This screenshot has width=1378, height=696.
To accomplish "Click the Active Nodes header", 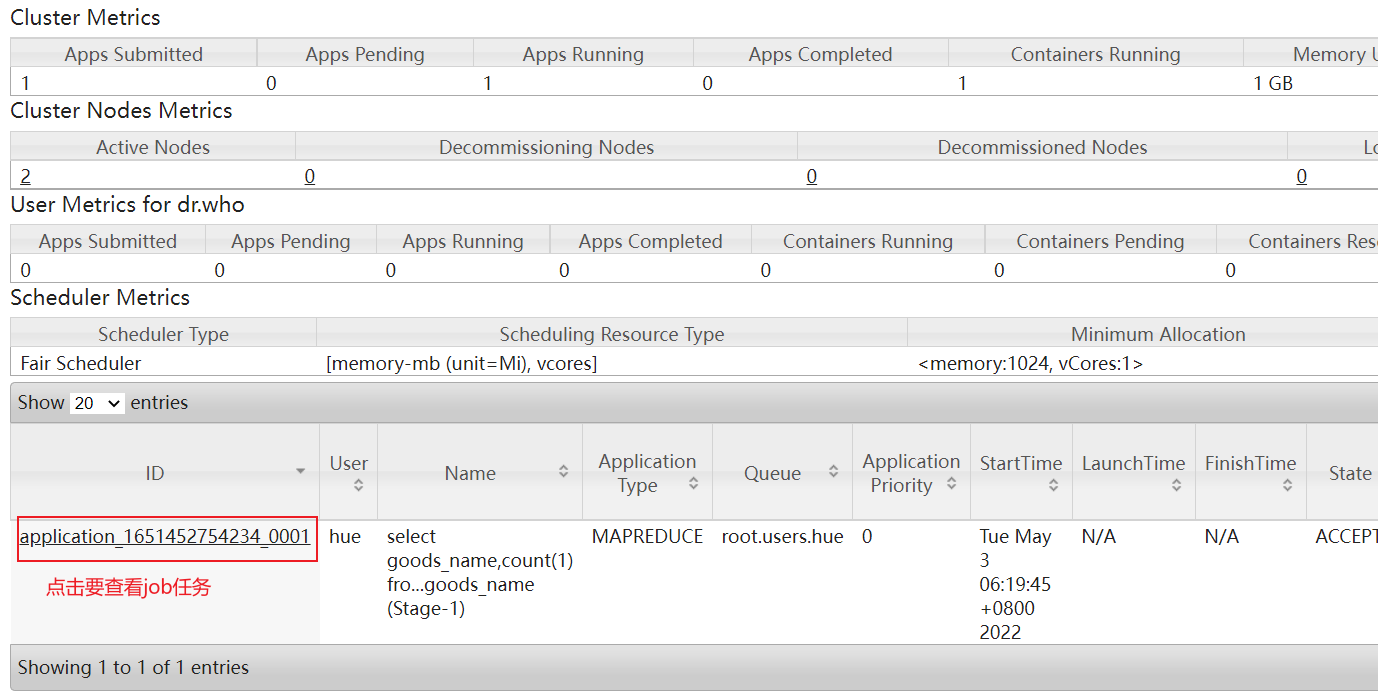I will 153,147.
